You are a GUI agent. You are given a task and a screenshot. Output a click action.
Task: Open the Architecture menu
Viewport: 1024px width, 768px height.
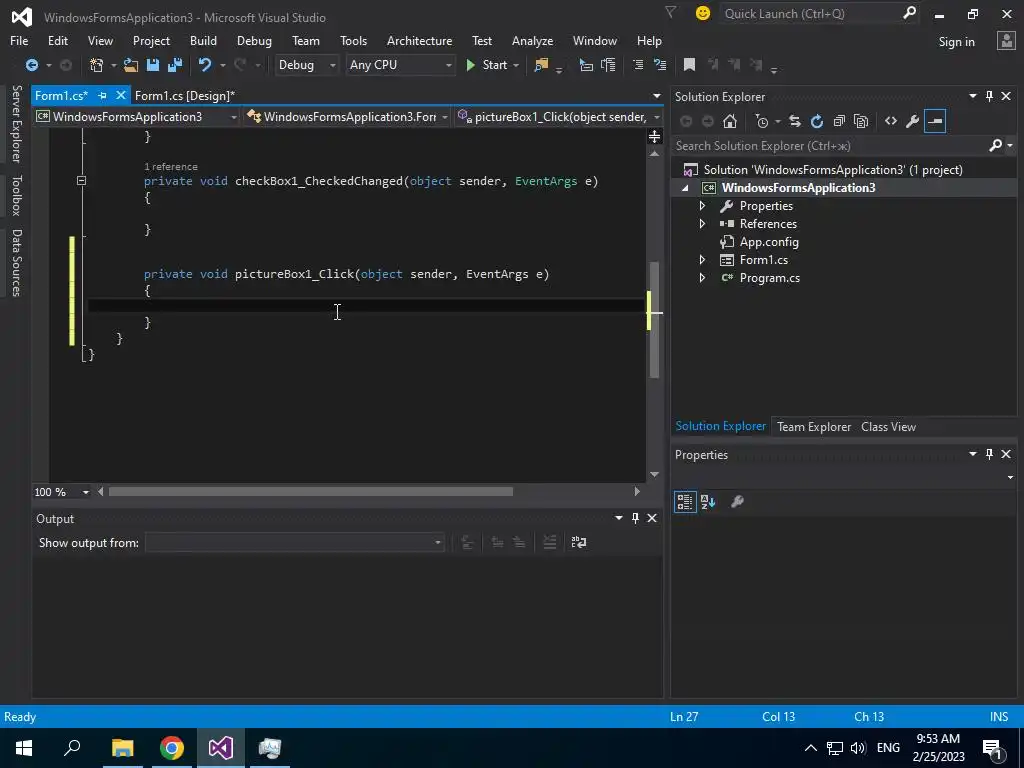pos(419,40)
